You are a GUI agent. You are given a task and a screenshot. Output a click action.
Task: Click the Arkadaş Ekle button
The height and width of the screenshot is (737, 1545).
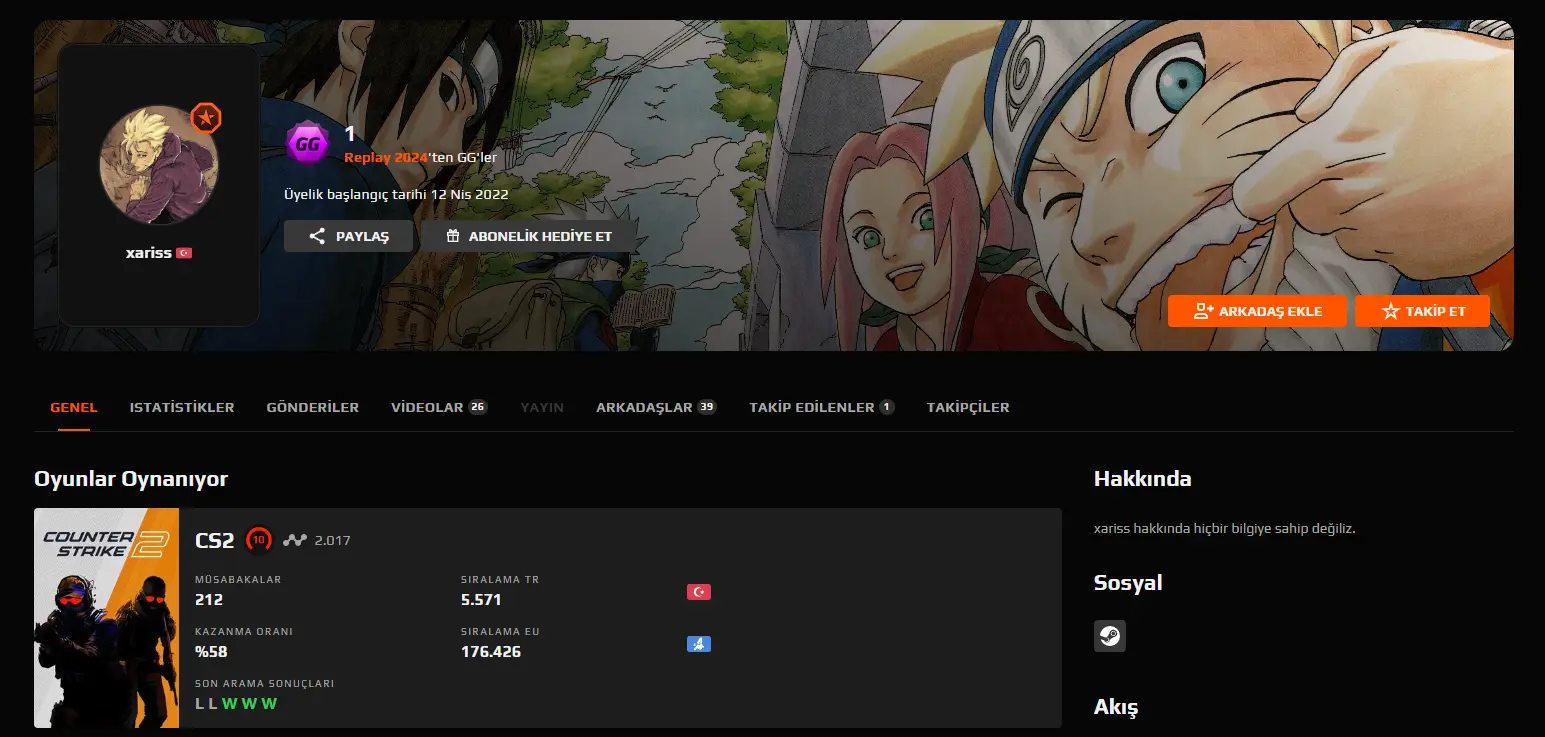[x=1257, y=311]
